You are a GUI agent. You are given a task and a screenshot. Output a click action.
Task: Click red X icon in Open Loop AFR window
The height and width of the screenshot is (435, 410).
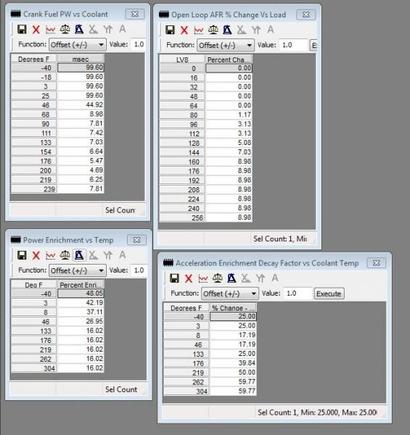pos(184,30)
